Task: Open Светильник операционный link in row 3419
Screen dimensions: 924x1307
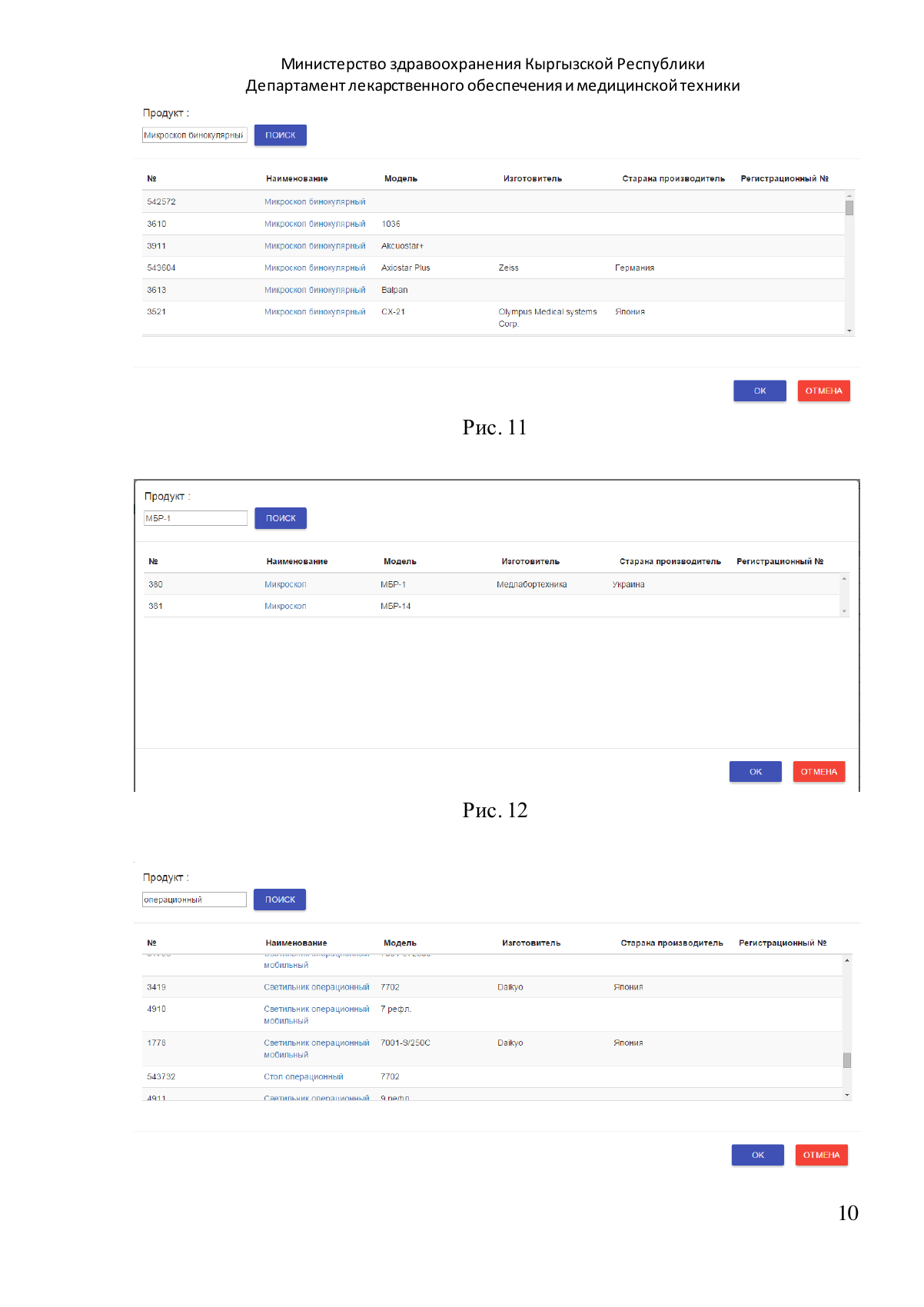Action: (x=317, y=987)
